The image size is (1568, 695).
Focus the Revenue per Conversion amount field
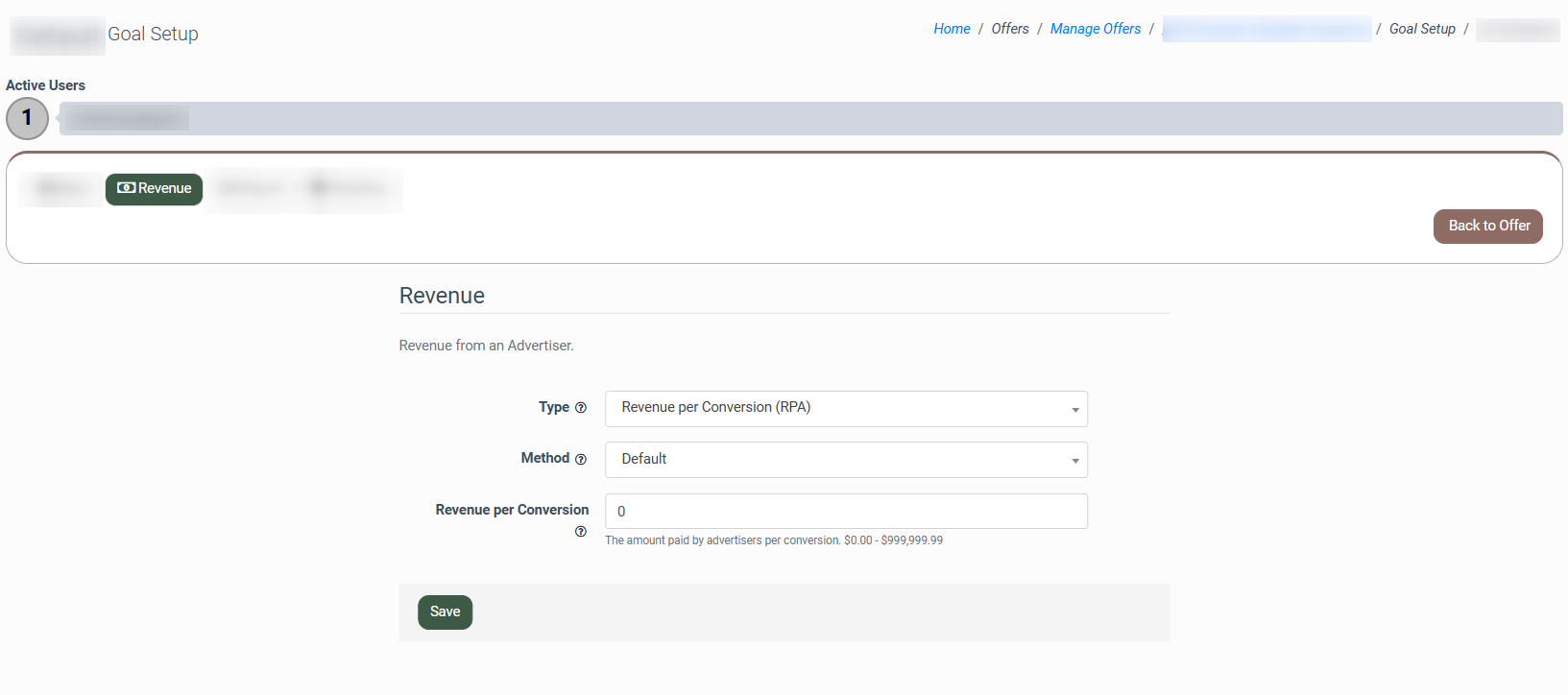point(845,512)
